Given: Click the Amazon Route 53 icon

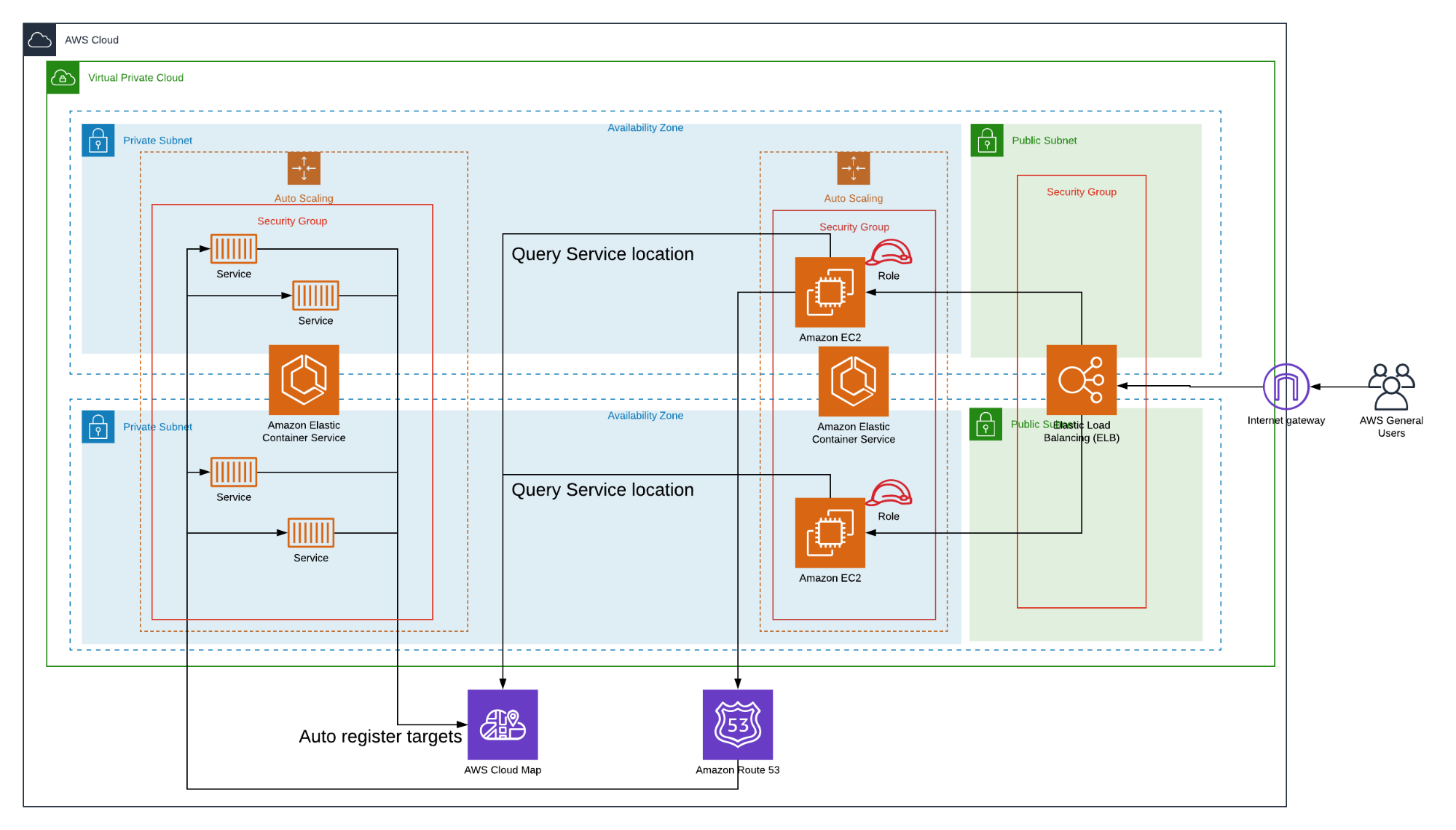Looking at the screenshot, I should 737,724.
